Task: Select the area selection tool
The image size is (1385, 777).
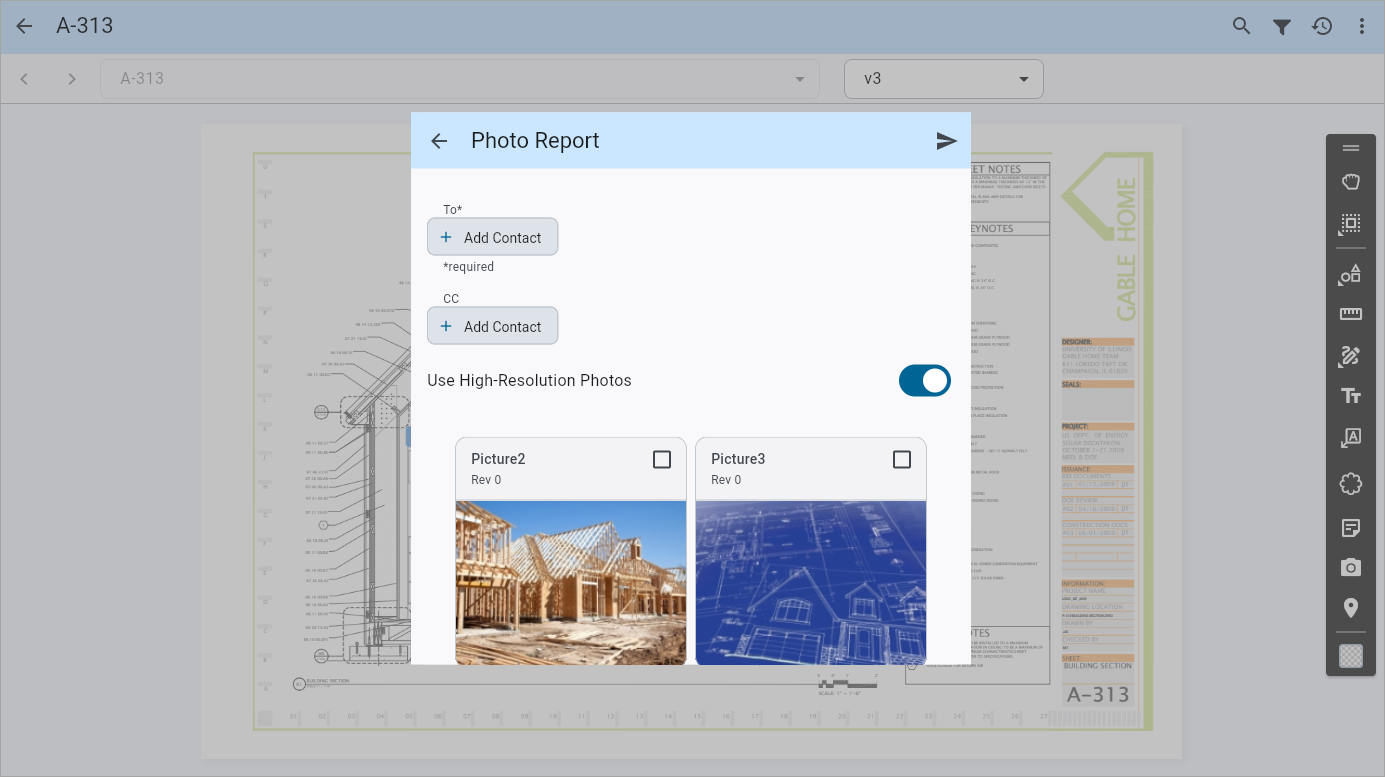Action: (1351, 224)
